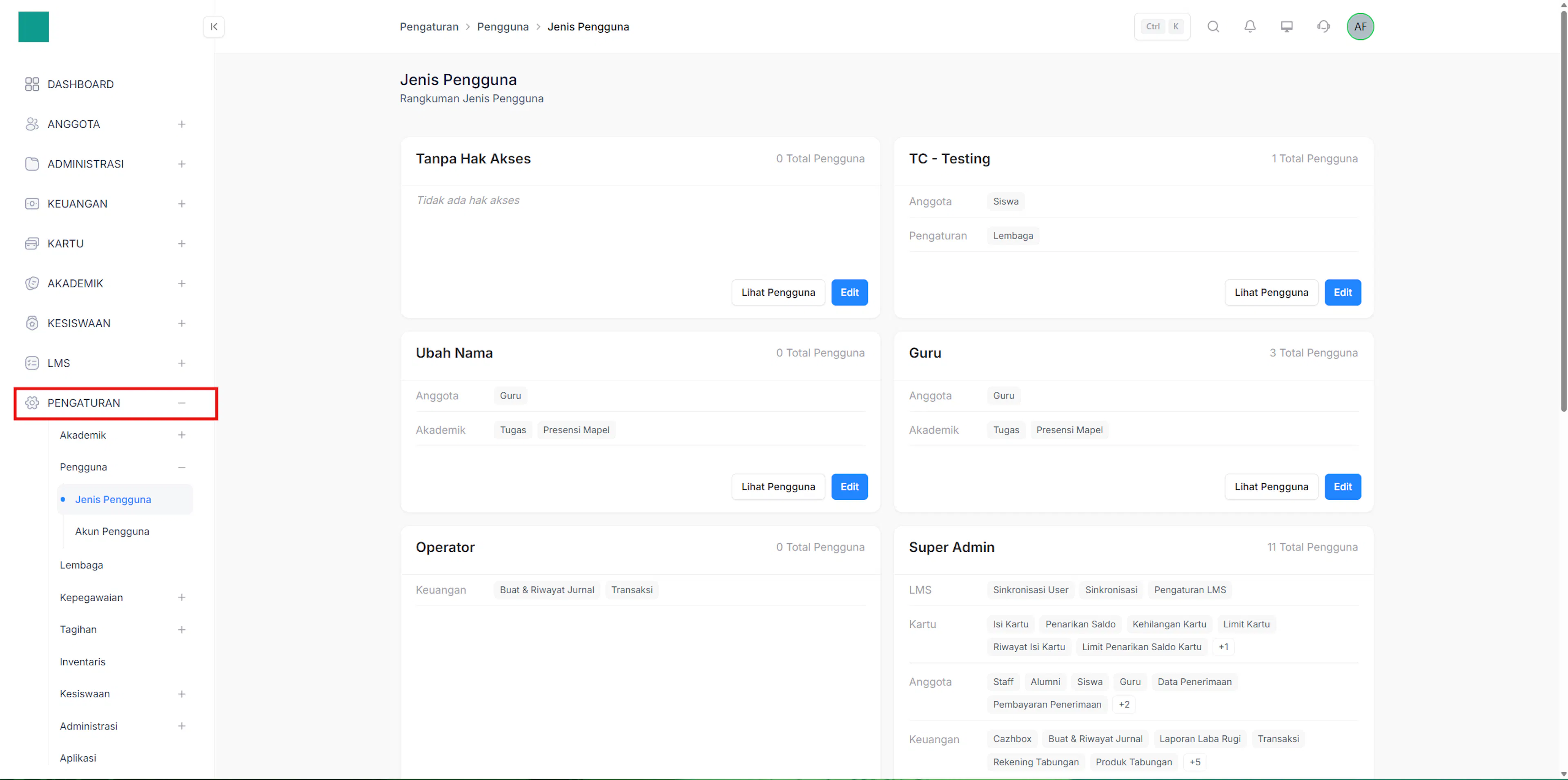Expand Akademik submenu under Pengaturan
This screenshot has height=780, width=1568.
(181, 435)
